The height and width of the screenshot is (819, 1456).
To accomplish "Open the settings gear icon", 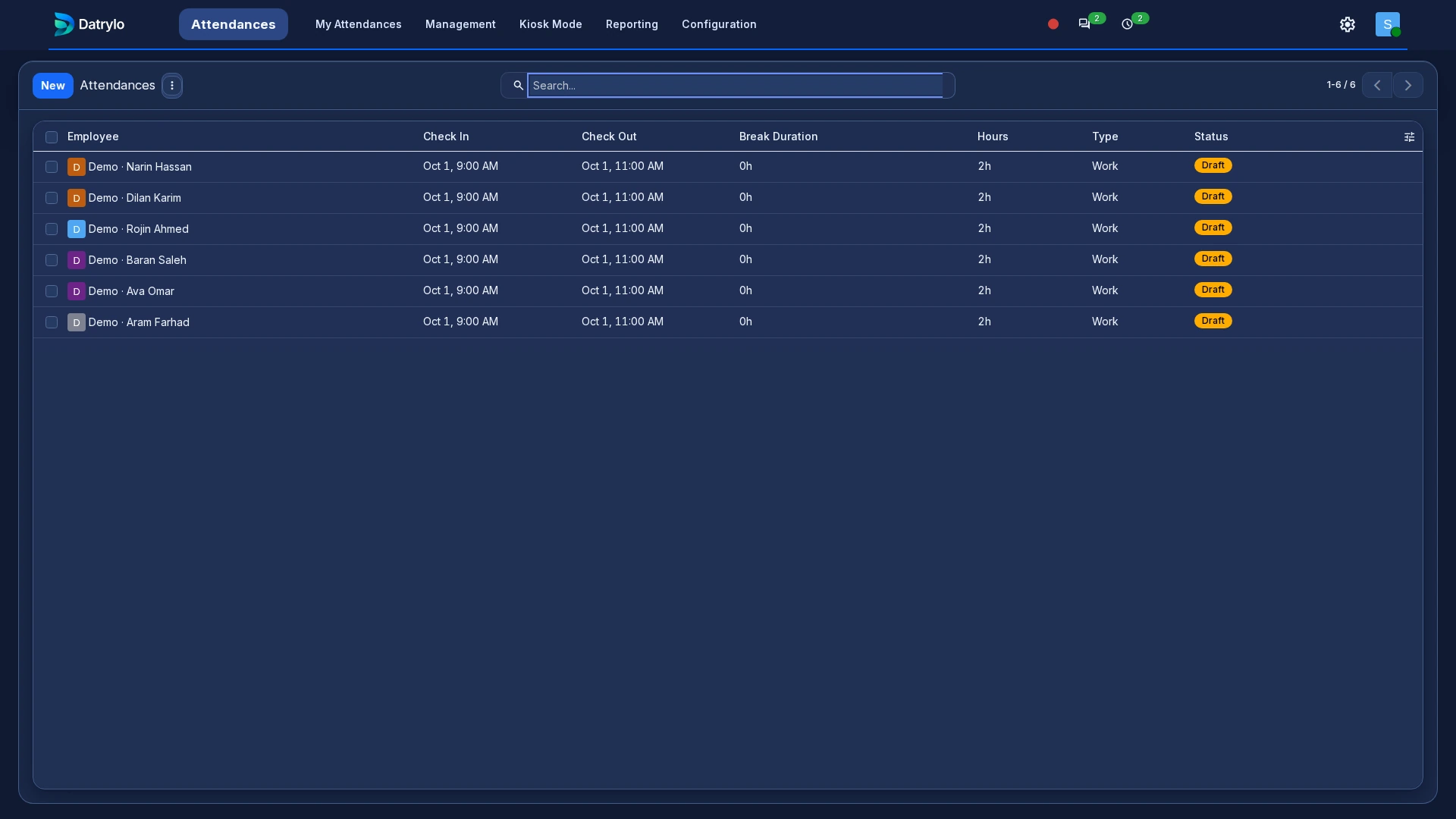I will 1347,24.
